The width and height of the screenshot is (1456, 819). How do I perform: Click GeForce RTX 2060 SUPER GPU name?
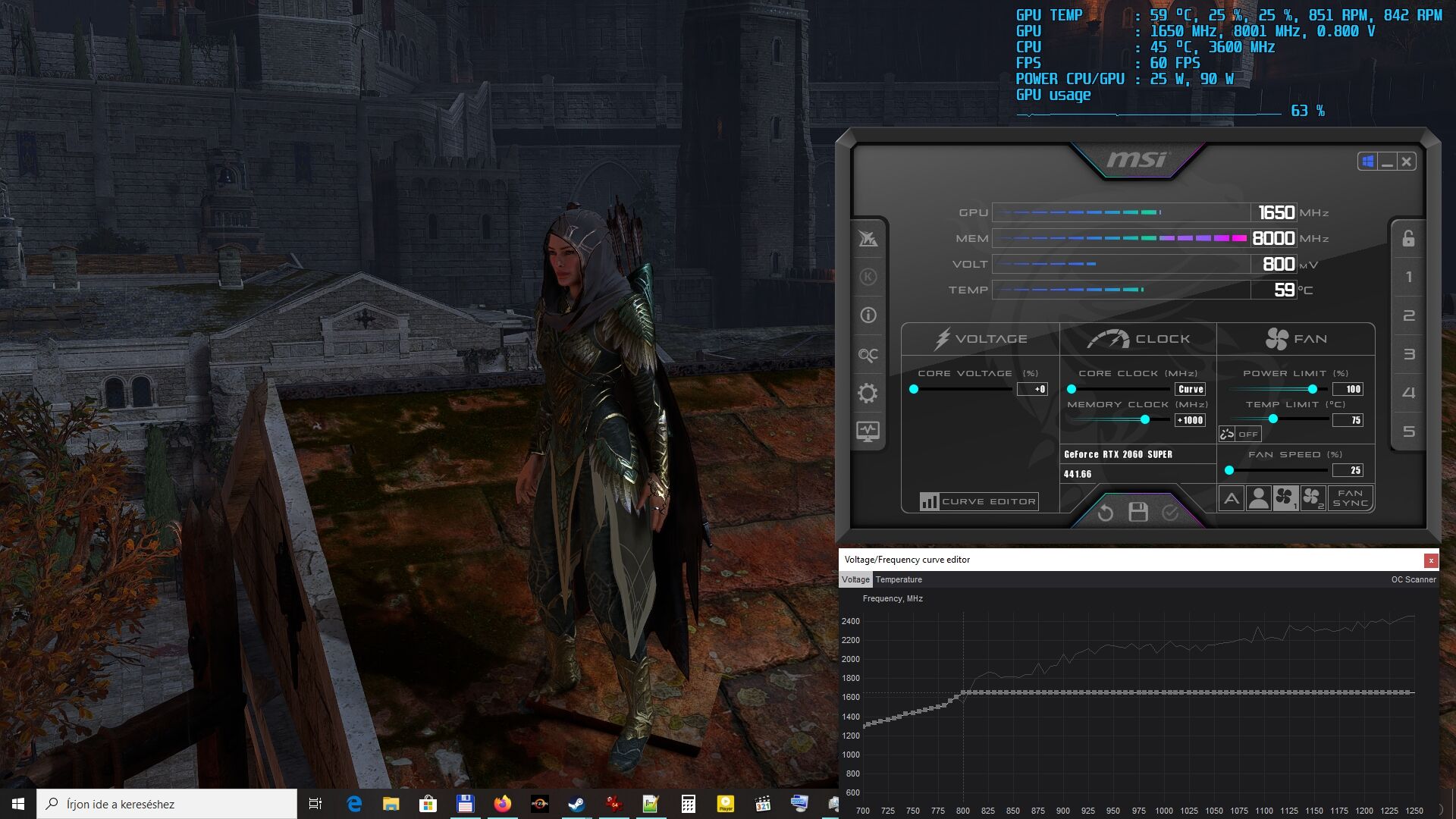(x=1118, y=454)
